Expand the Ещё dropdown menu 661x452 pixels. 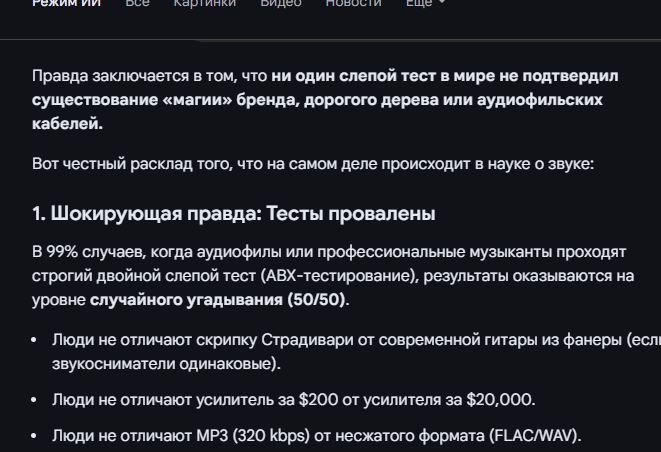tap(426, 4)
